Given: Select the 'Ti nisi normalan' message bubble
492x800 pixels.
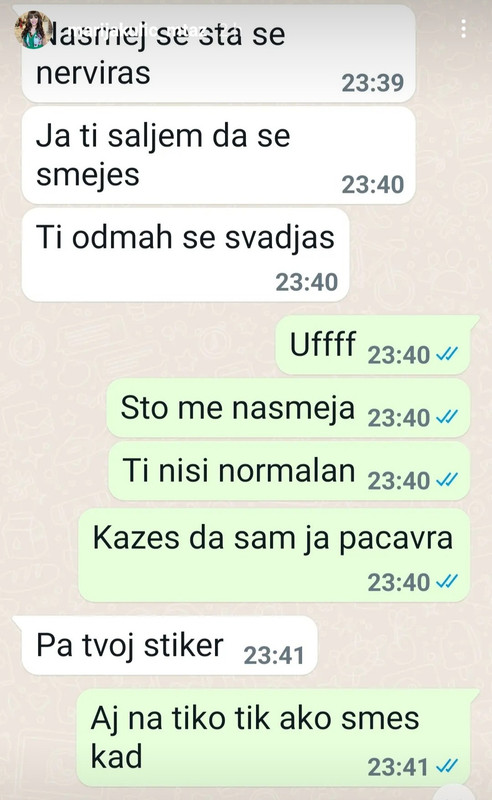Looking at the screenshot, I should click(289, 471).
